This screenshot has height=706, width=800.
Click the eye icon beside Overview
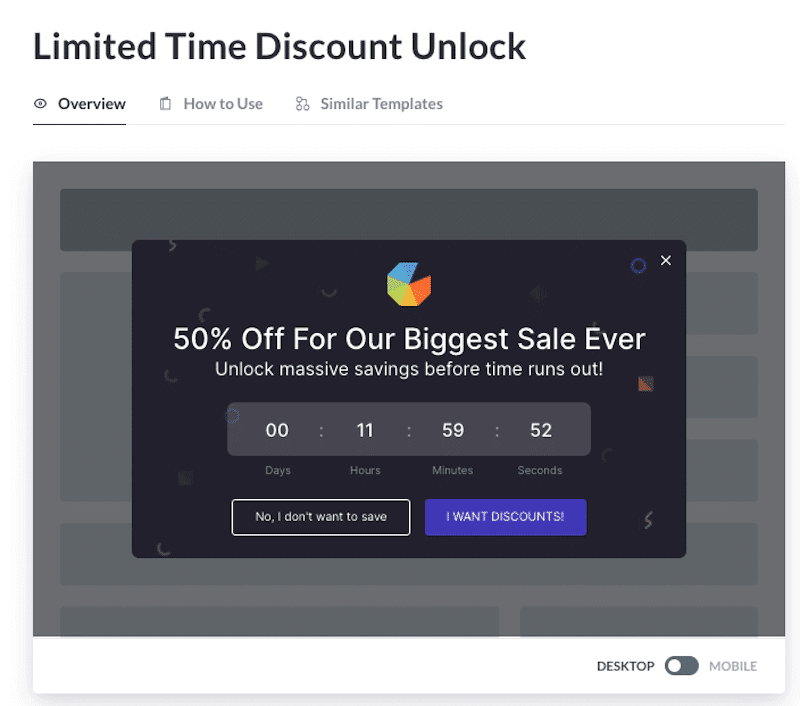(x=41, y=104)
